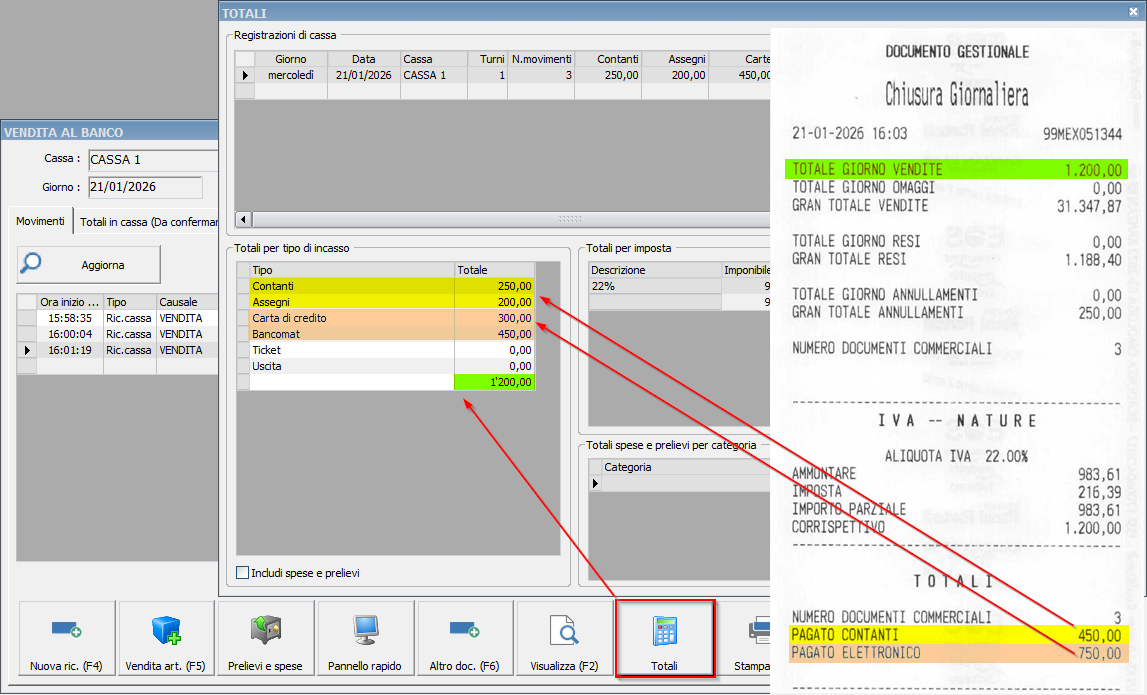Click the Cassa input field
The height and width of the screenshot is (695, 1147).
click(x=151, y=160)
